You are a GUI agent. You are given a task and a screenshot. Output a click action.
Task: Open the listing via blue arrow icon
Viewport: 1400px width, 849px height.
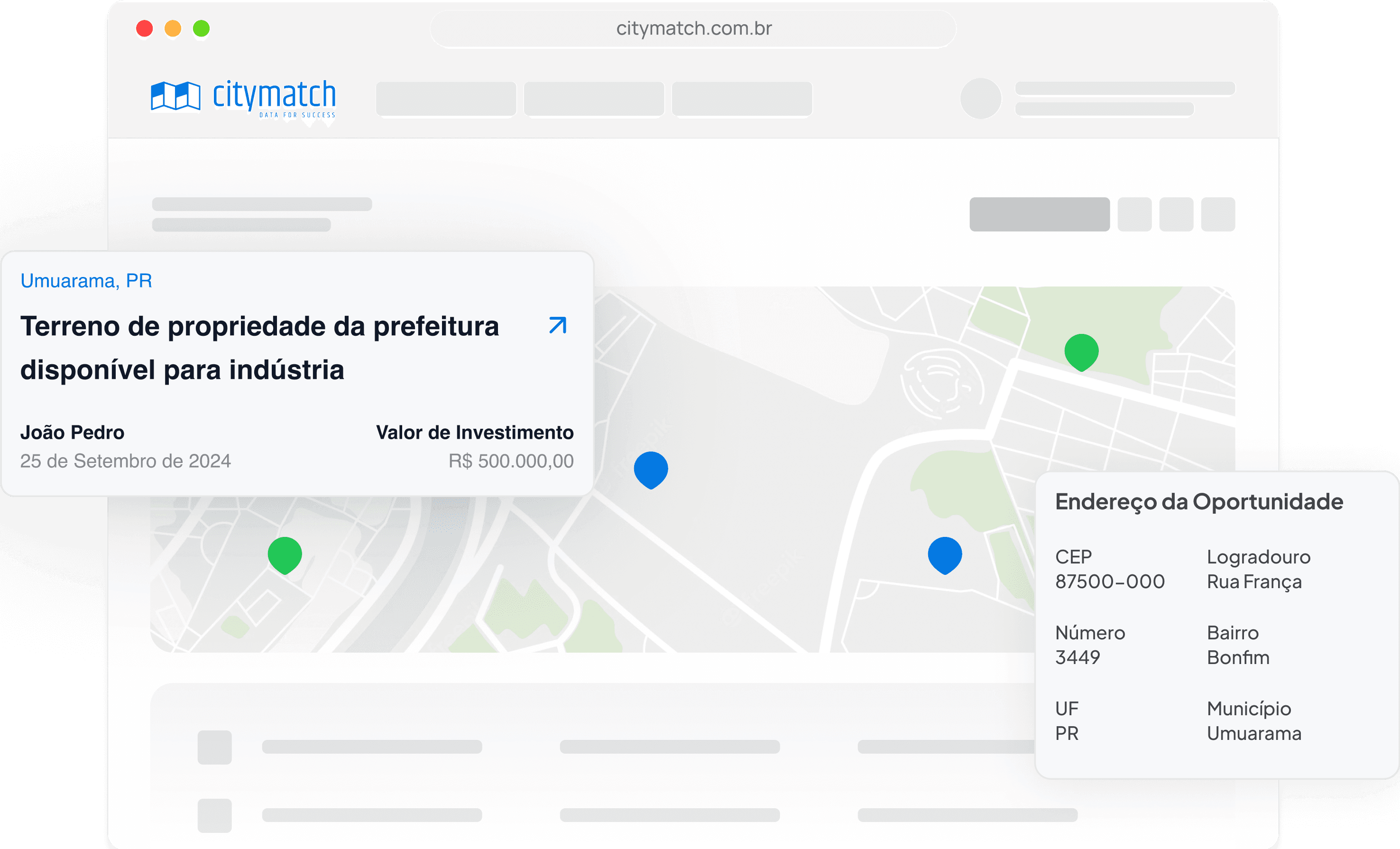point(557,326)
